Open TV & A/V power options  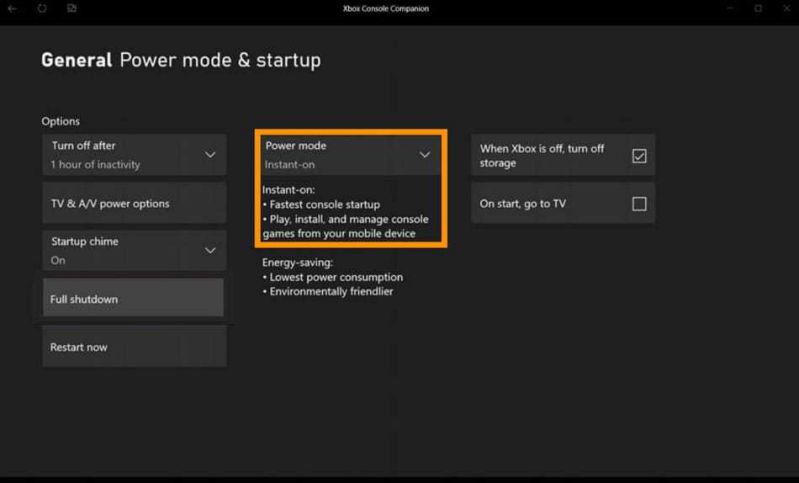tap(135, 203)
